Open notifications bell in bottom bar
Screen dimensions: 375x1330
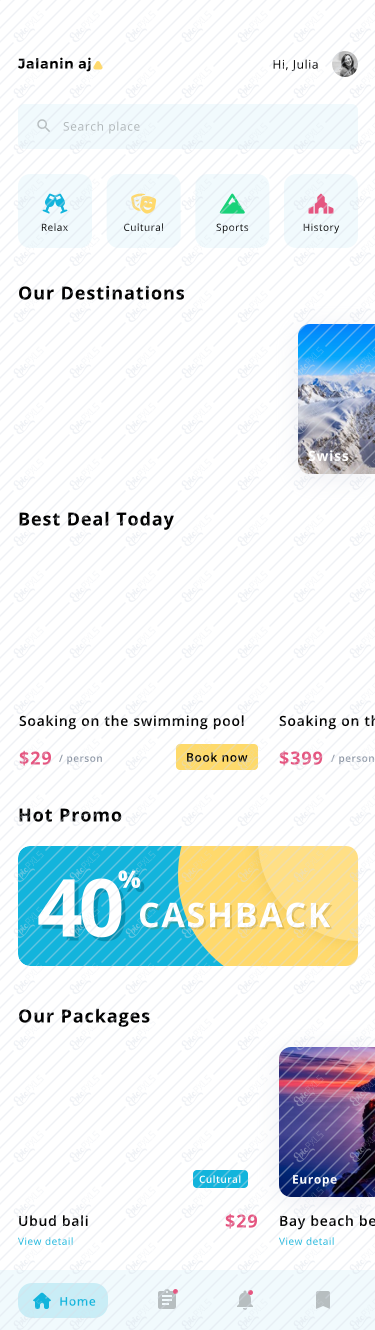(245, 1299)
